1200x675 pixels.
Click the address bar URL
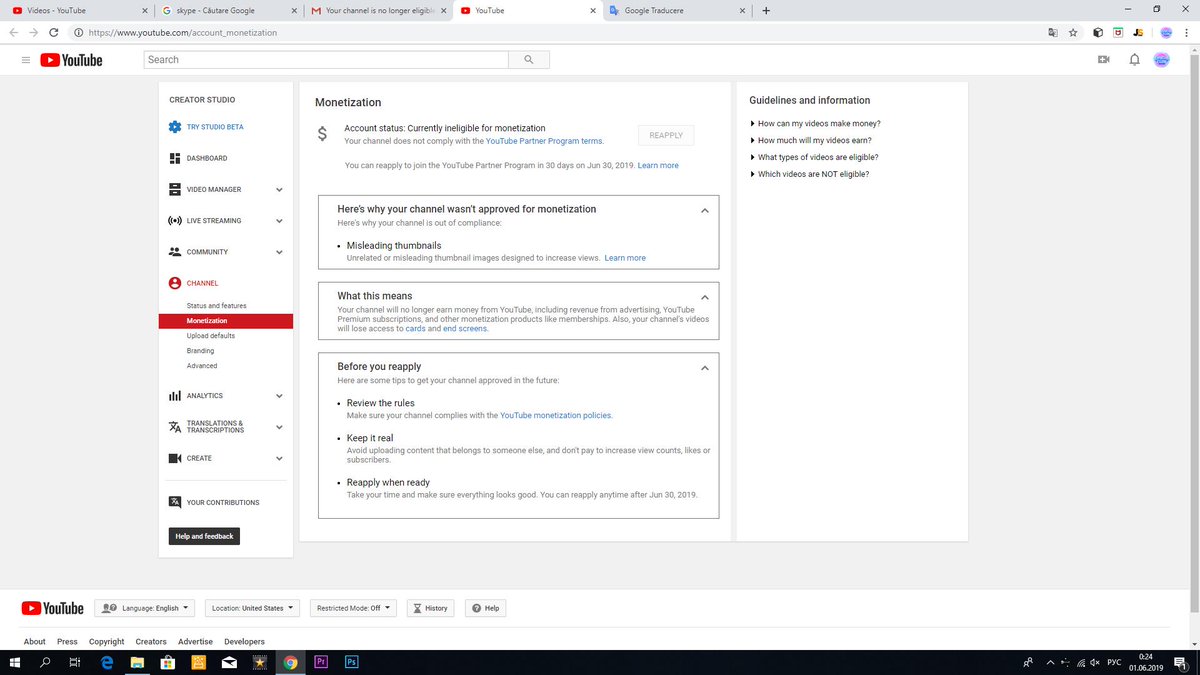[184, 32]
